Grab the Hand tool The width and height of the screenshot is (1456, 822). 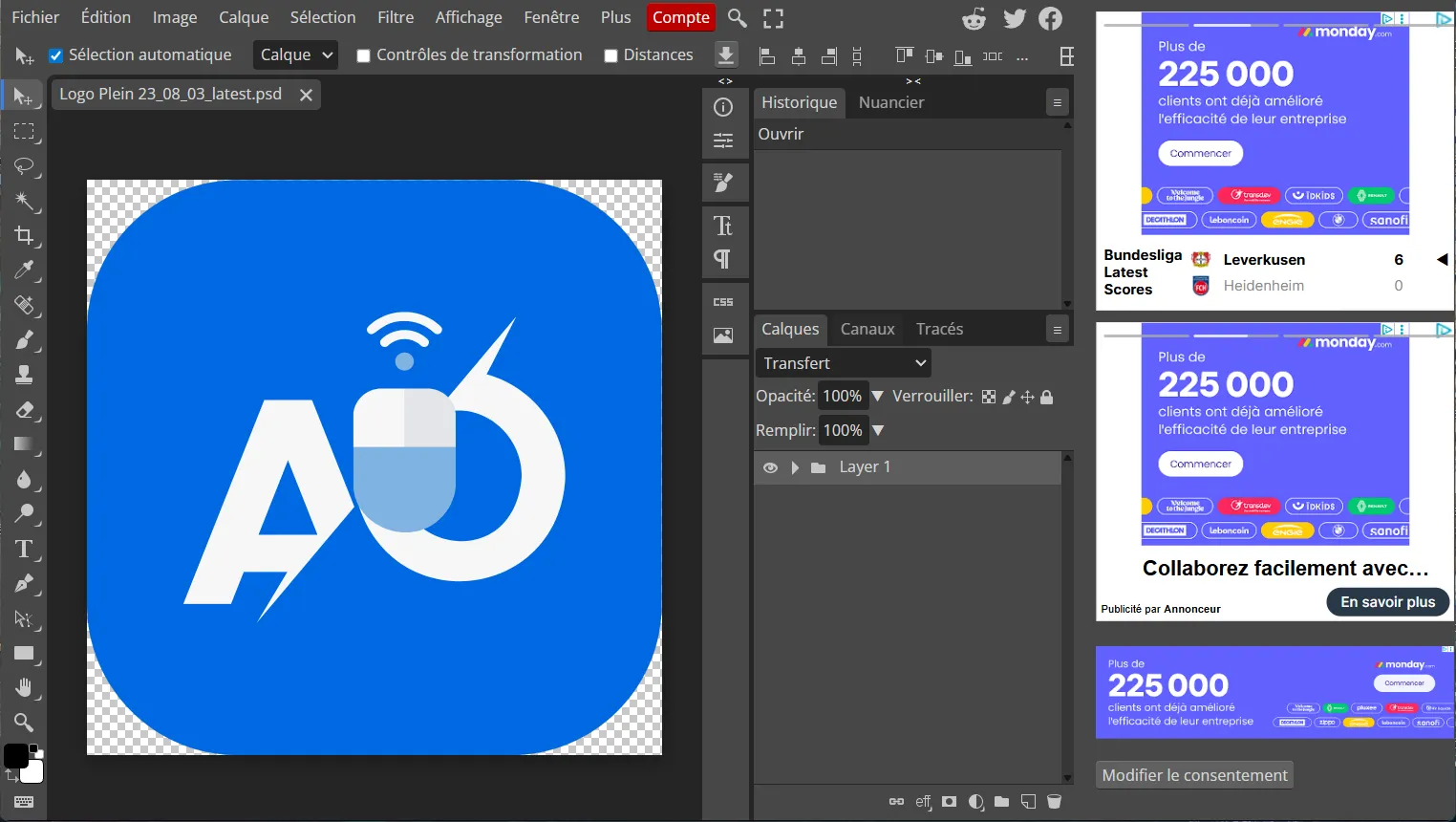24,687
